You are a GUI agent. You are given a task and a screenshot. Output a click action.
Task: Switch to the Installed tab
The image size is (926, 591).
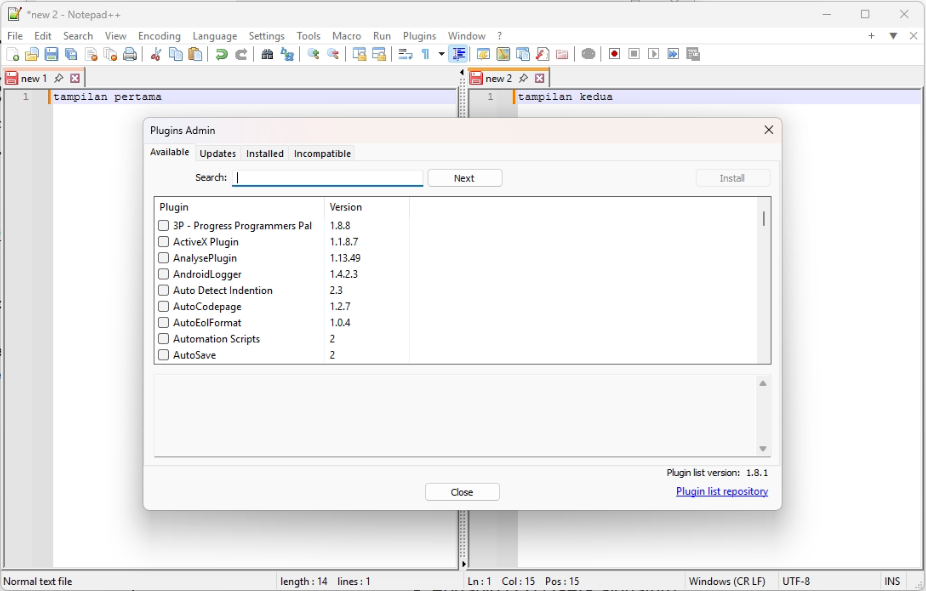point(265,154)
